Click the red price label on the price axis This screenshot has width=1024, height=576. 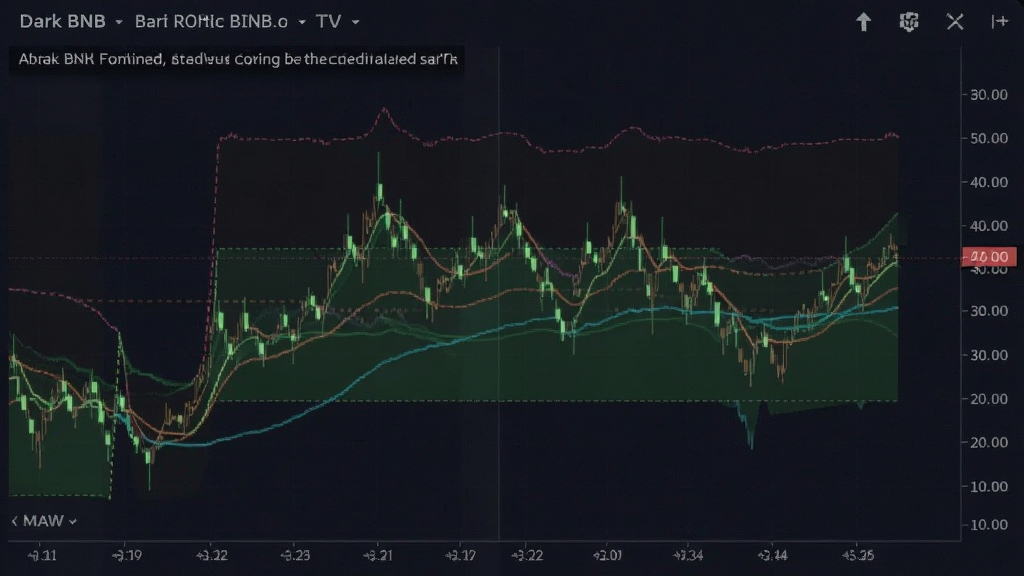tap(989, 257)
